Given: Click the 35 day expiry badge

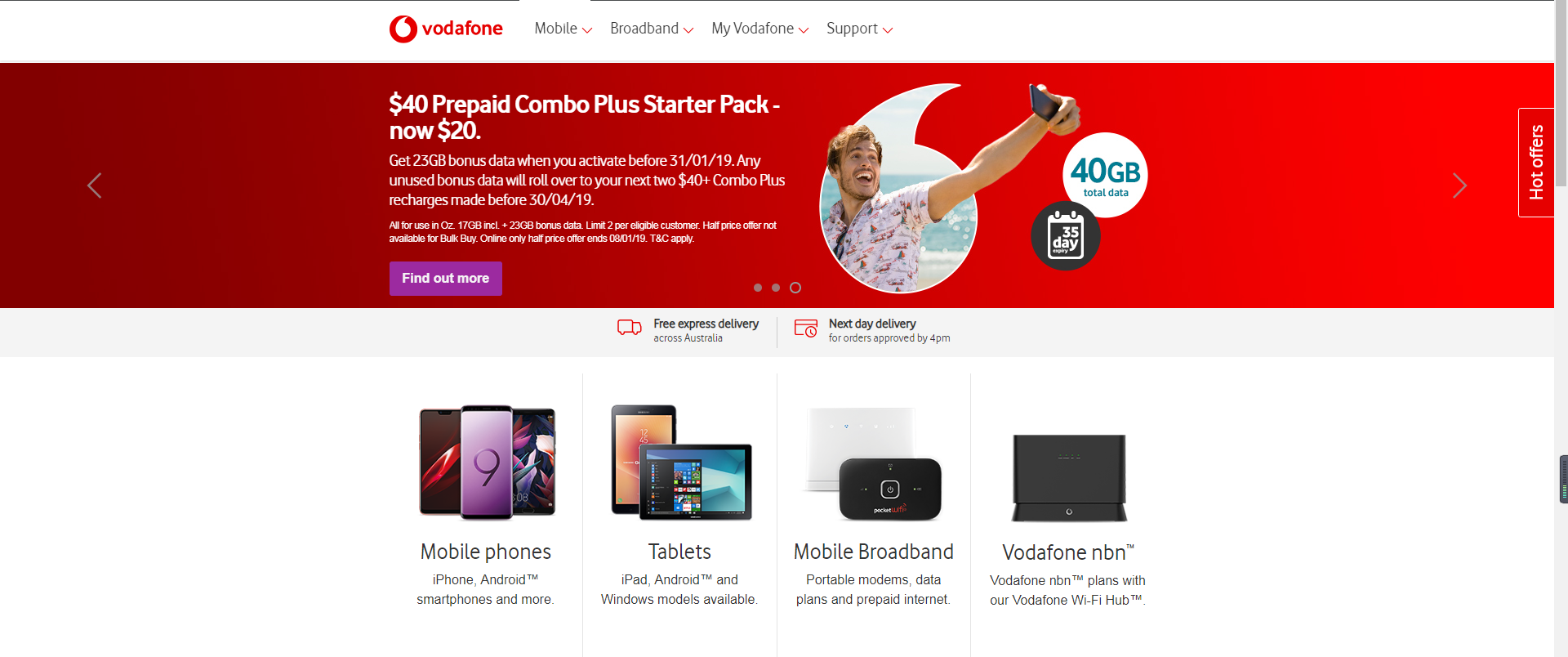Looking at the screenshot, I should [x=1066, y=236].
